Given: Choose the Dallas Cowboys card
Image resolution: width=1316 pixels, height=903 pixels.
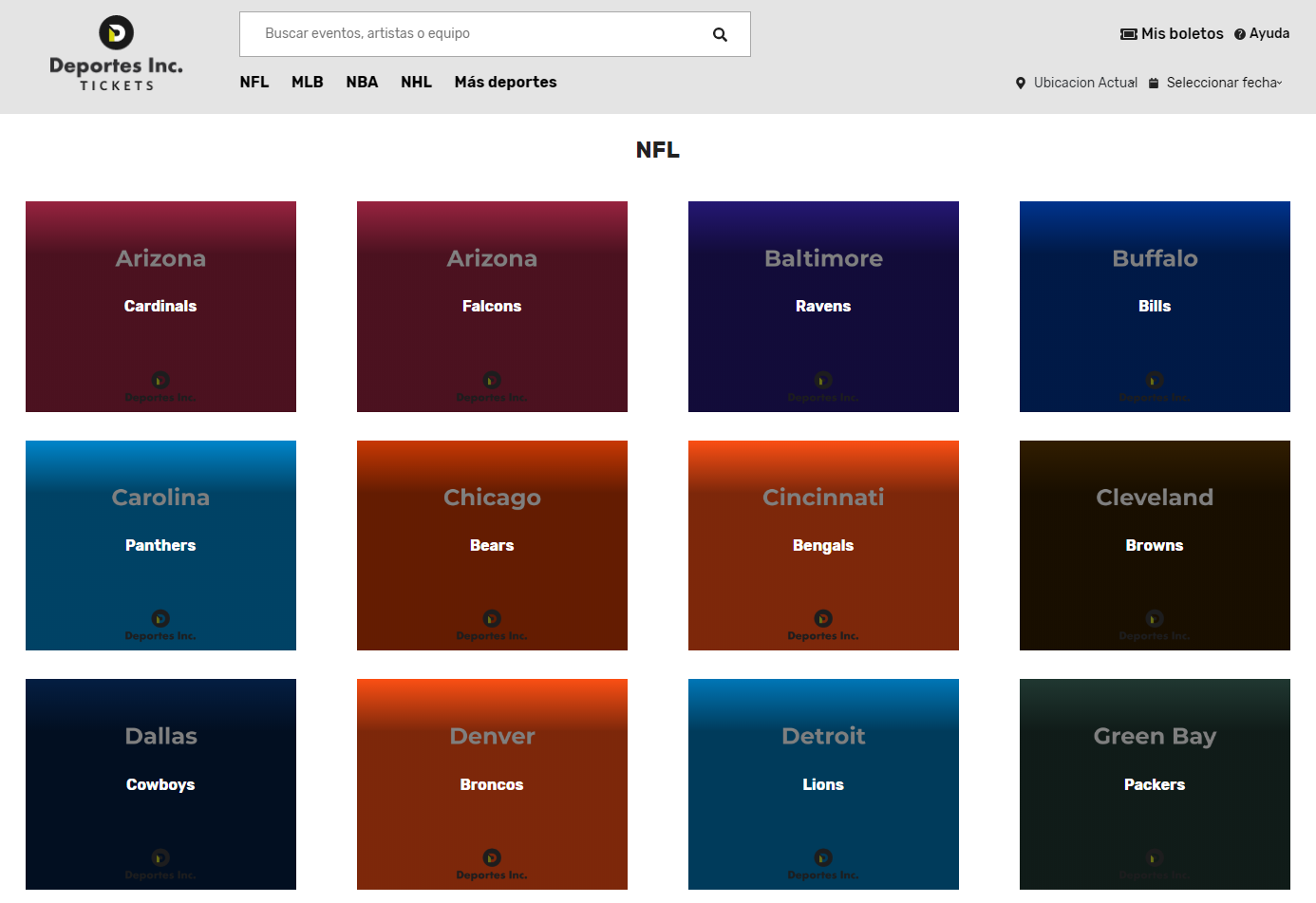Looking at the screenshot, I should tap(160, 783).
